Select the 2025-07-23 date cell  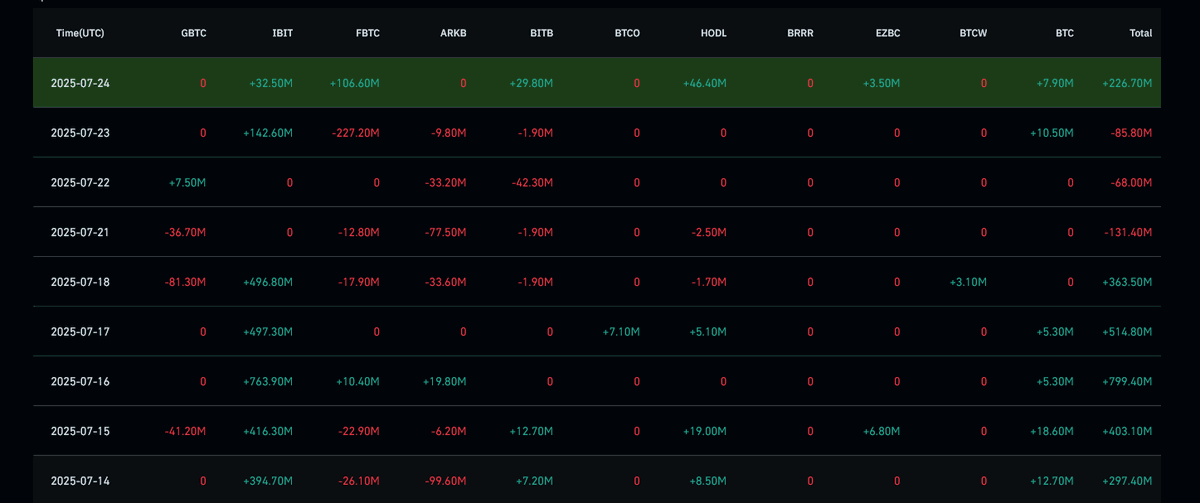[x=80, y=133]
